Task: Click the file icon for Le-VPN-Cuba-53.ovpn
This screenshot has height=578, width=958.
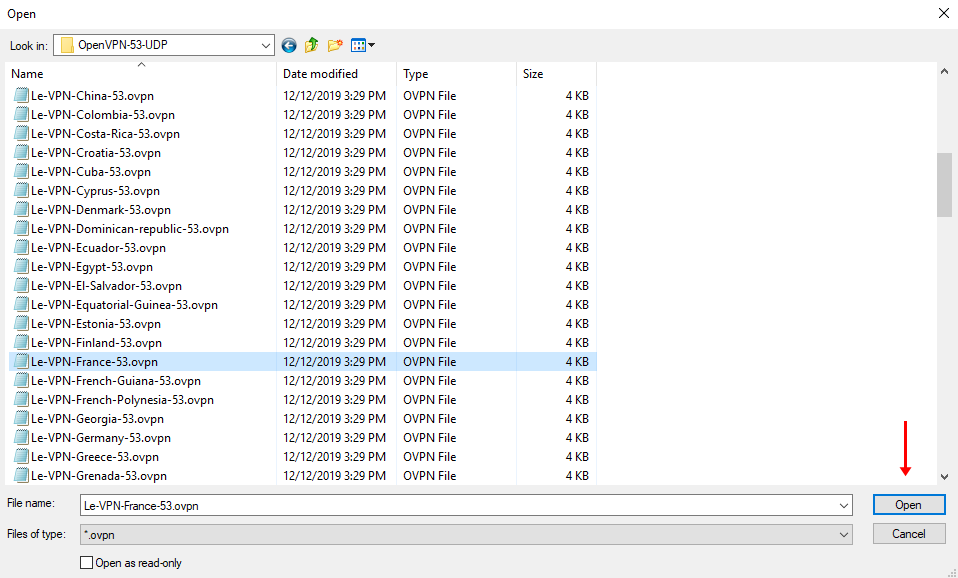Action: tap(21, 171)
